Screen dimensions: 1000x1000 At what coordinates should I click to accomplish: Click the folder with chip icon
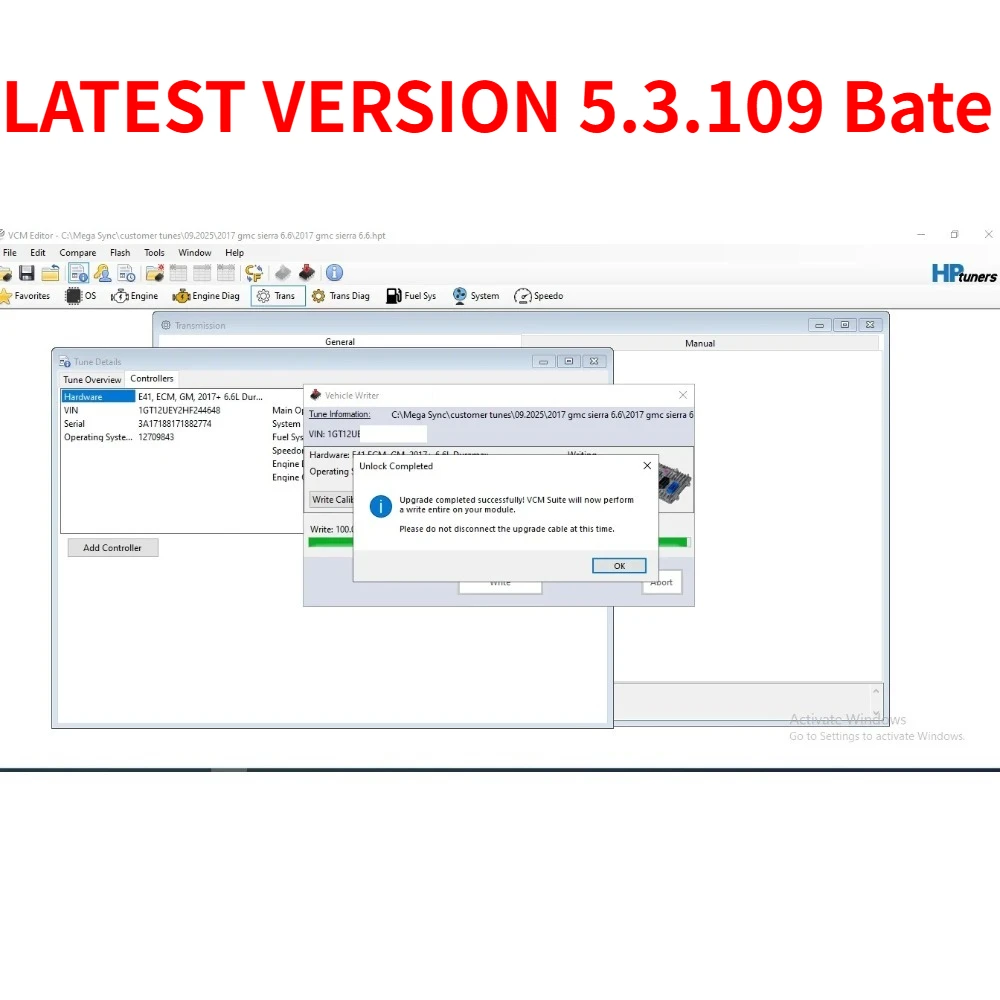click(154, 274)
